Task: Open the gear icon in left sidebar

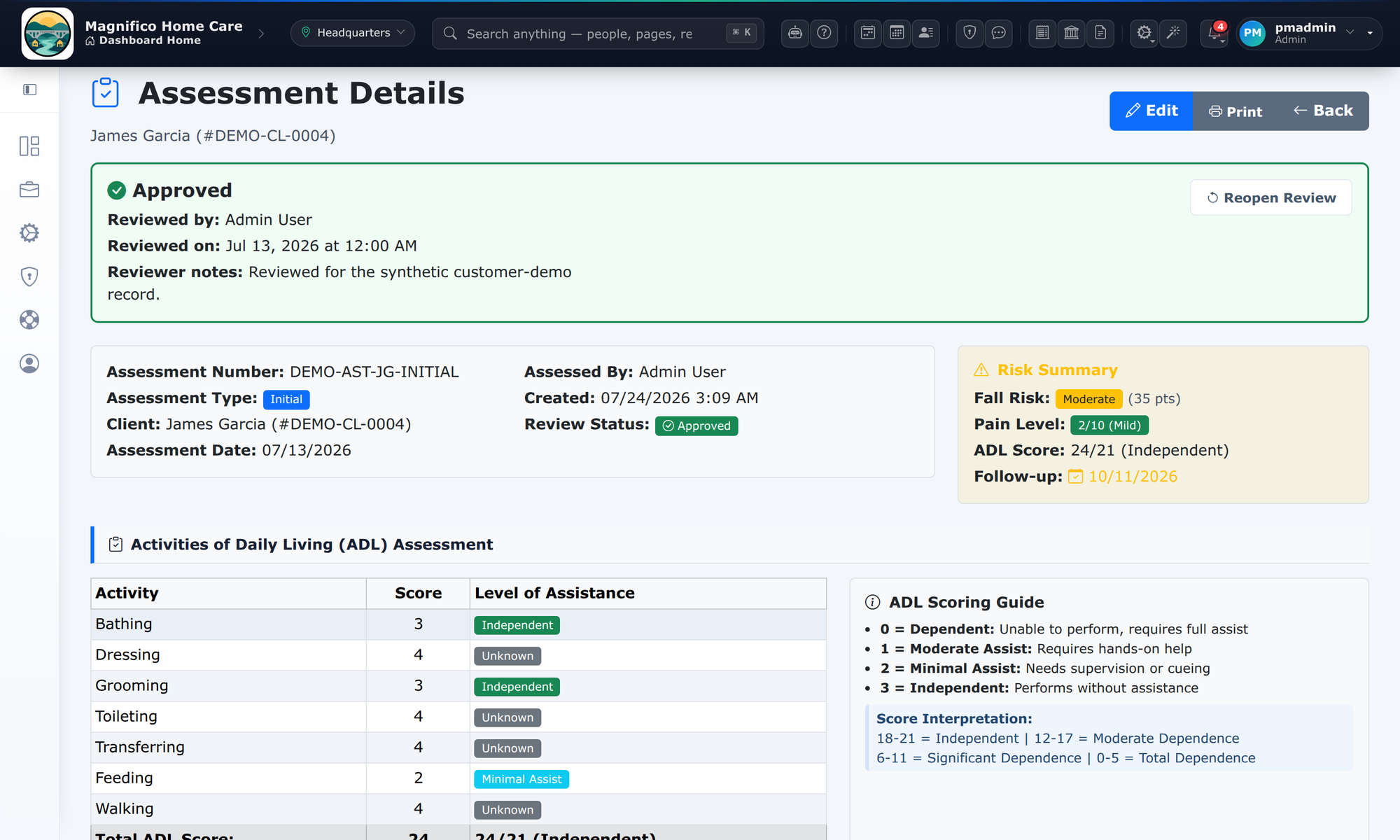Action: click(x=29, y=233)
